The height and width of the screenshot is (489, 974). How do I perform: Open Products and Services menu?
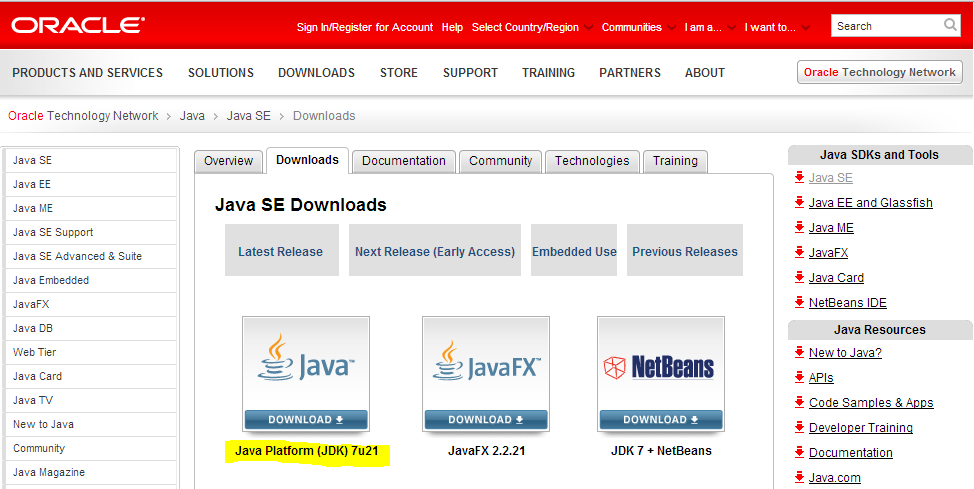click(x=88, y=73)
